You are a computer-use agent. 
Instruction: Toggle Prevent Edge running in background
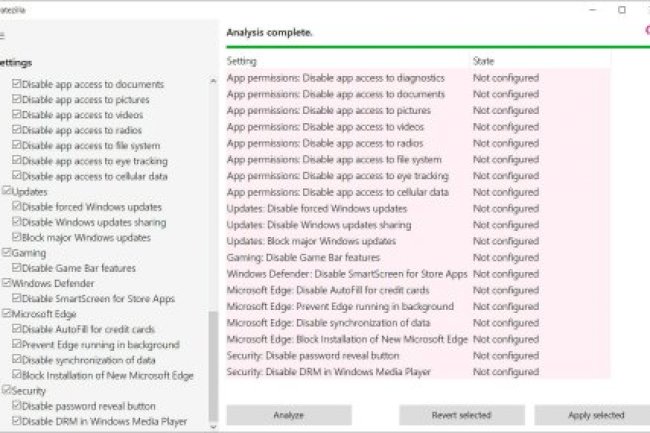tap(17, 345)
